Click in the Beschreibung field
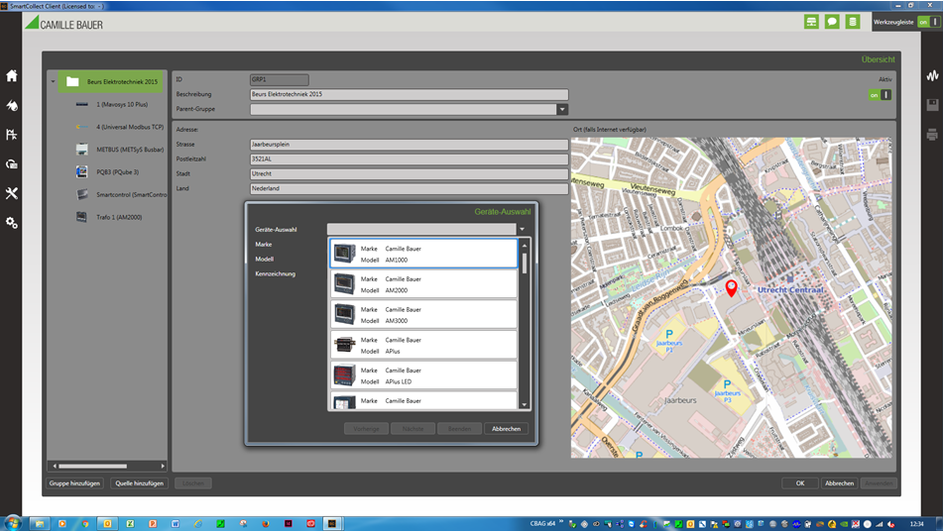 point(409,94)
